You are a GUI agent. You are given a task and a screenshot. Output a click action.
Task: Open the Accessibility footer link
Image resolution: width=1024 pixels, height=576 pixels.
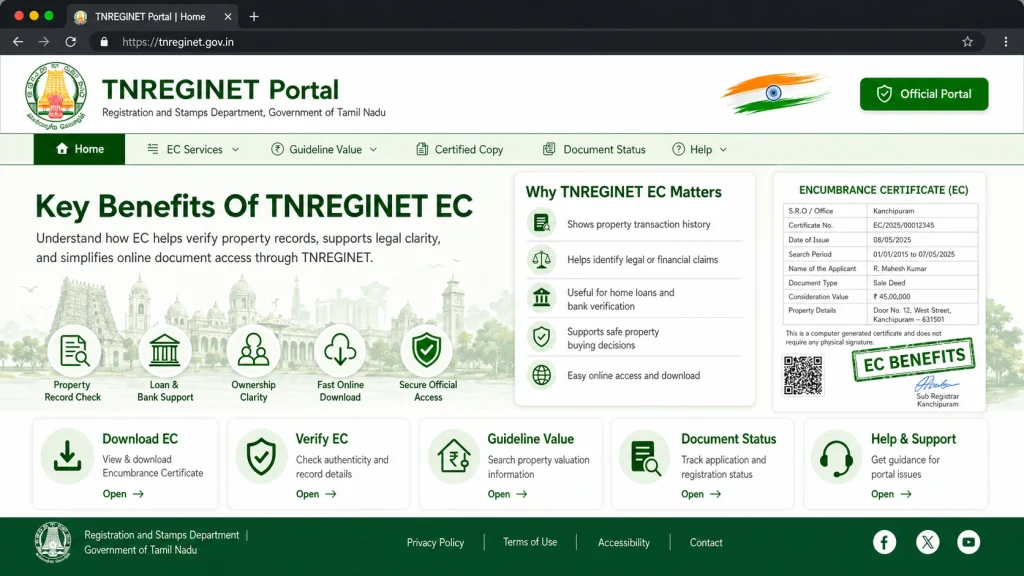pos(624,542)
